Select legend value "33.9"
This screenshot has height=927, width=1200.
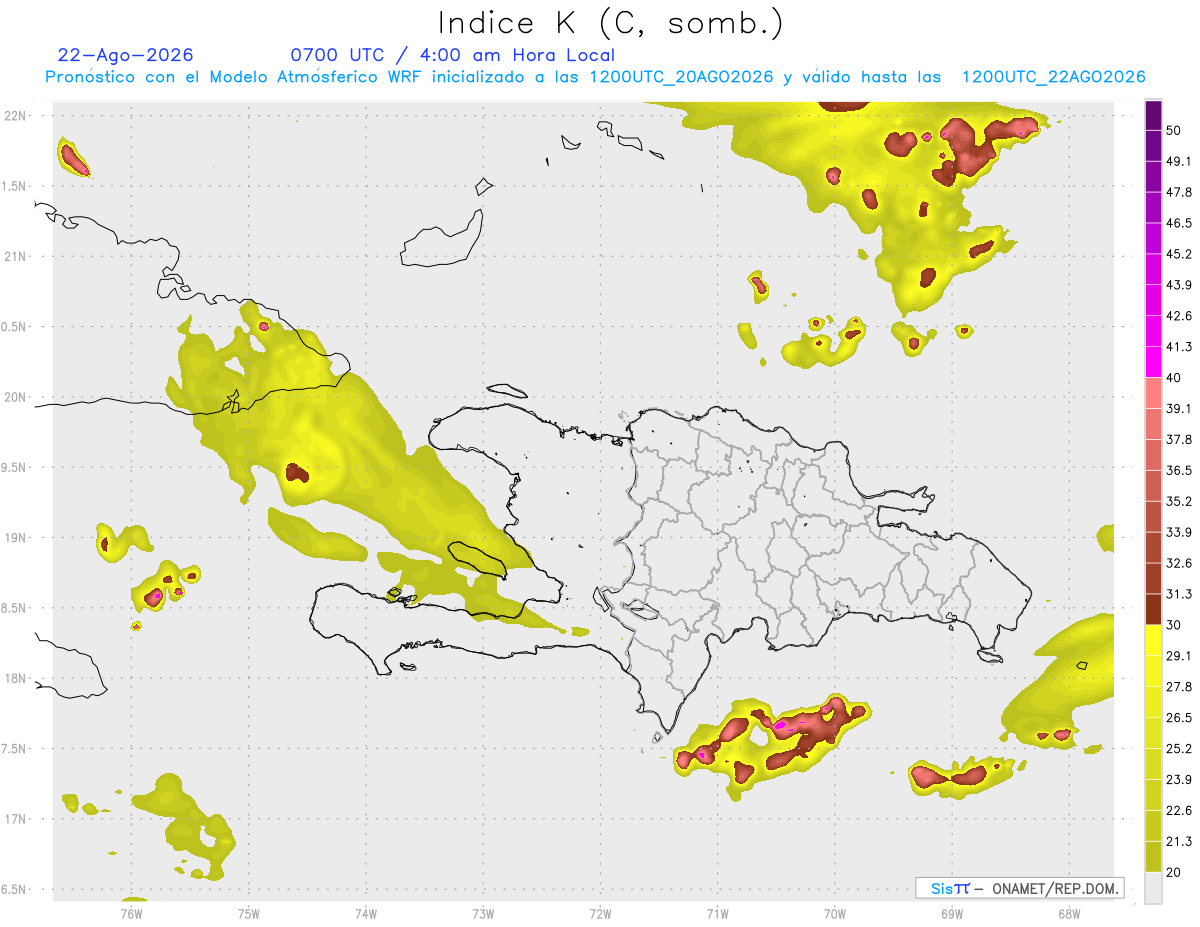pos(1179,532)
